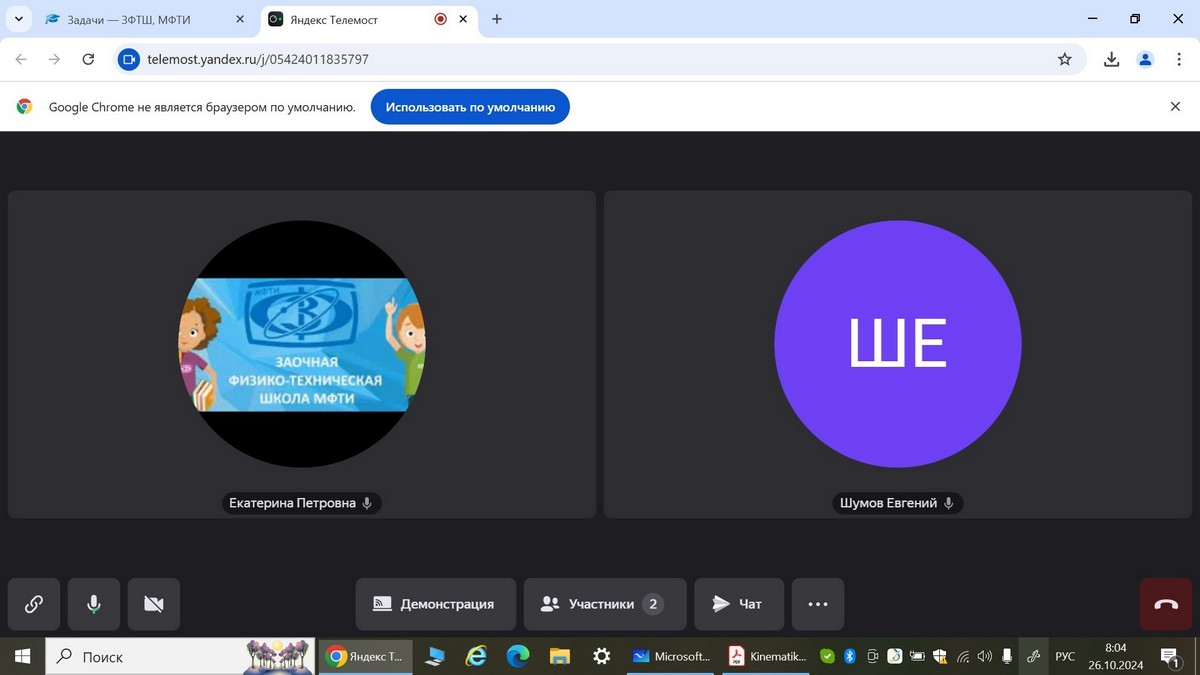The width and height of the screenshot is (1200, 675).
Task: Hang up with the red phone button
Action: coord(1166,604)
